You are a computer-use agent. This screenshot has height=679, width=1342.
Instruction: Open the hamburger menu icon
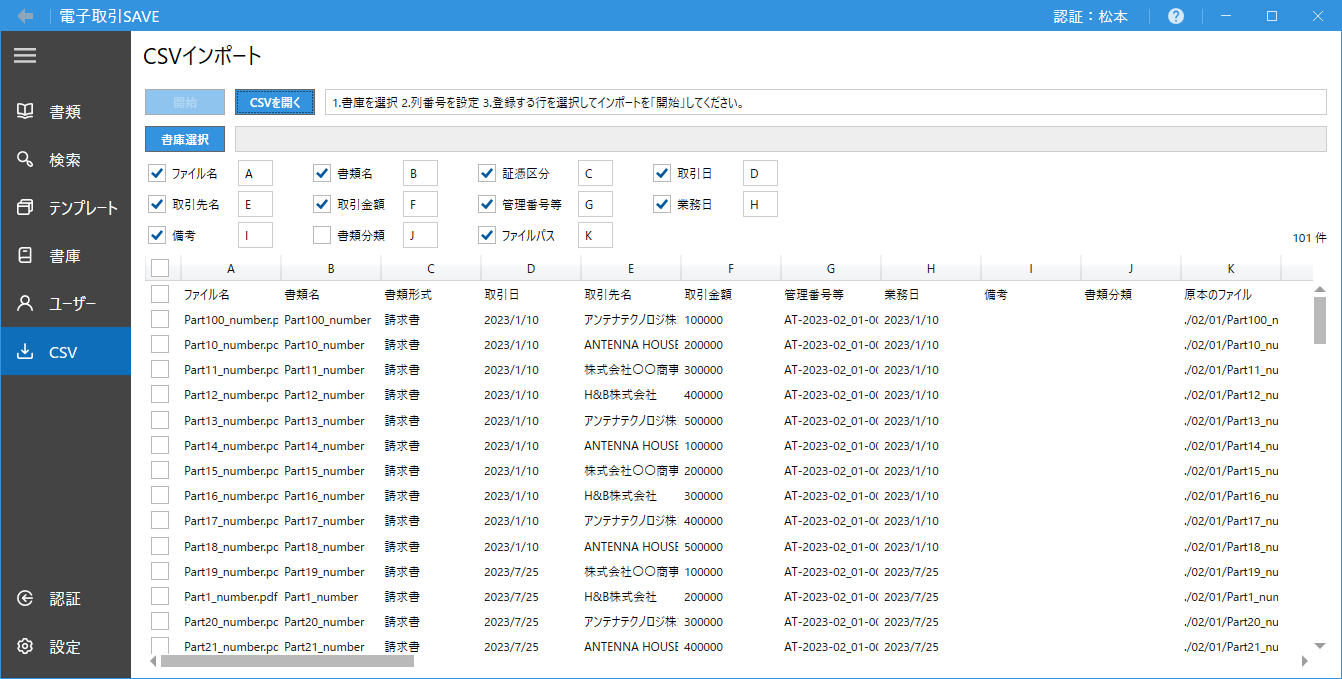pyautogui.click(x=25, y=56)
